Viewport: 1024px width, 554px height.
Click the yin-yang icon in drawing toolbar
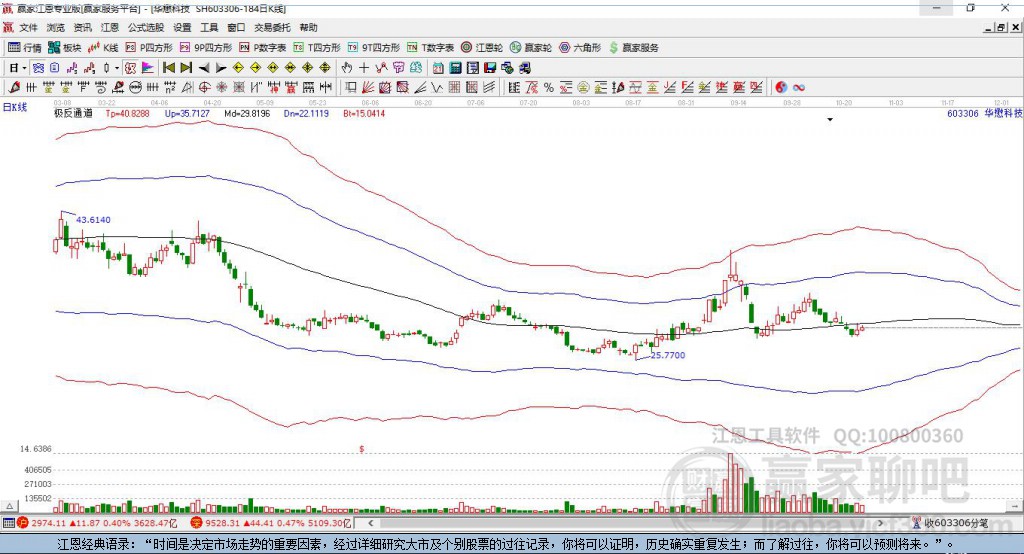pos(781,87)
